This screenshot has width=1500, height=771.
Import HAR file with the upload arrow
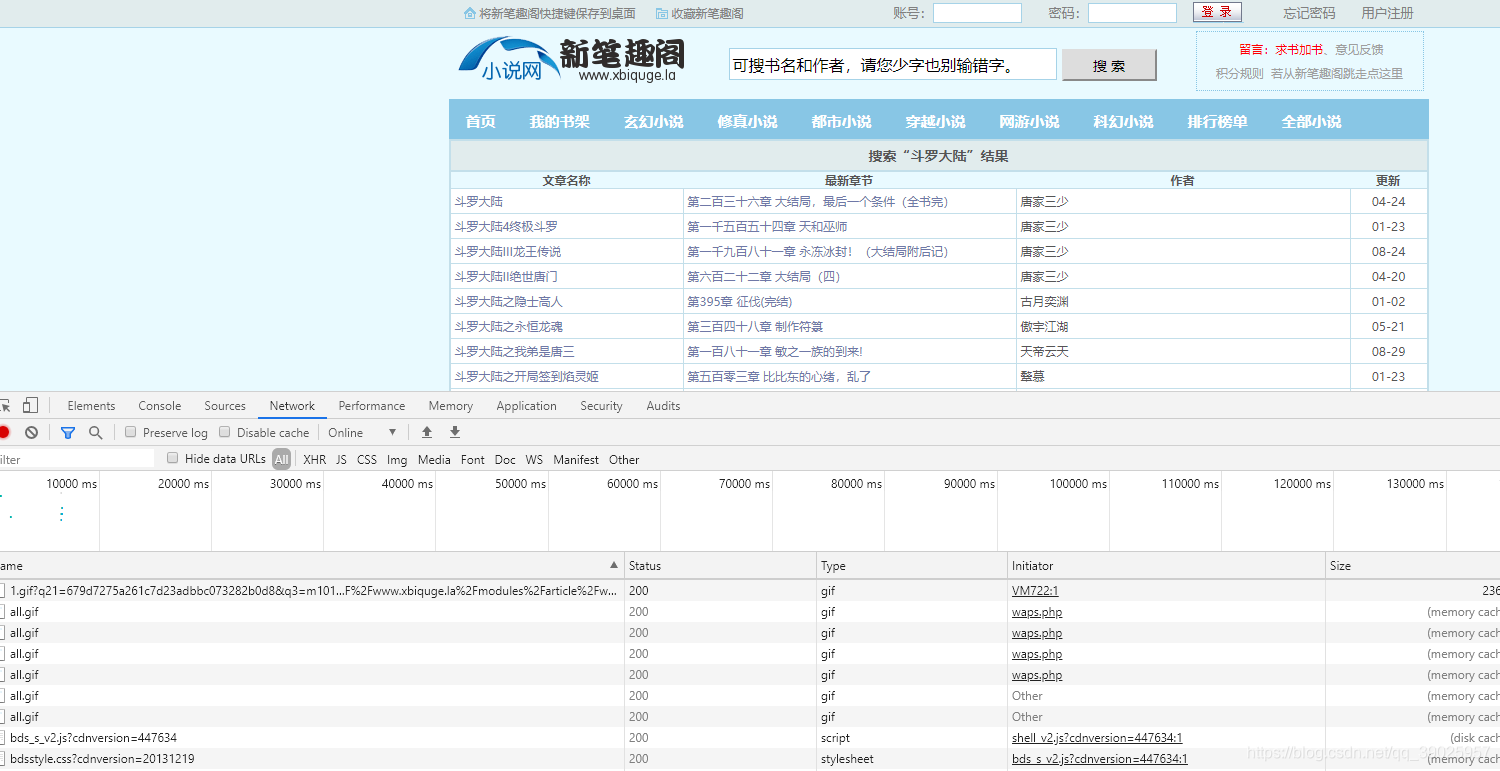tap(427, 432)
